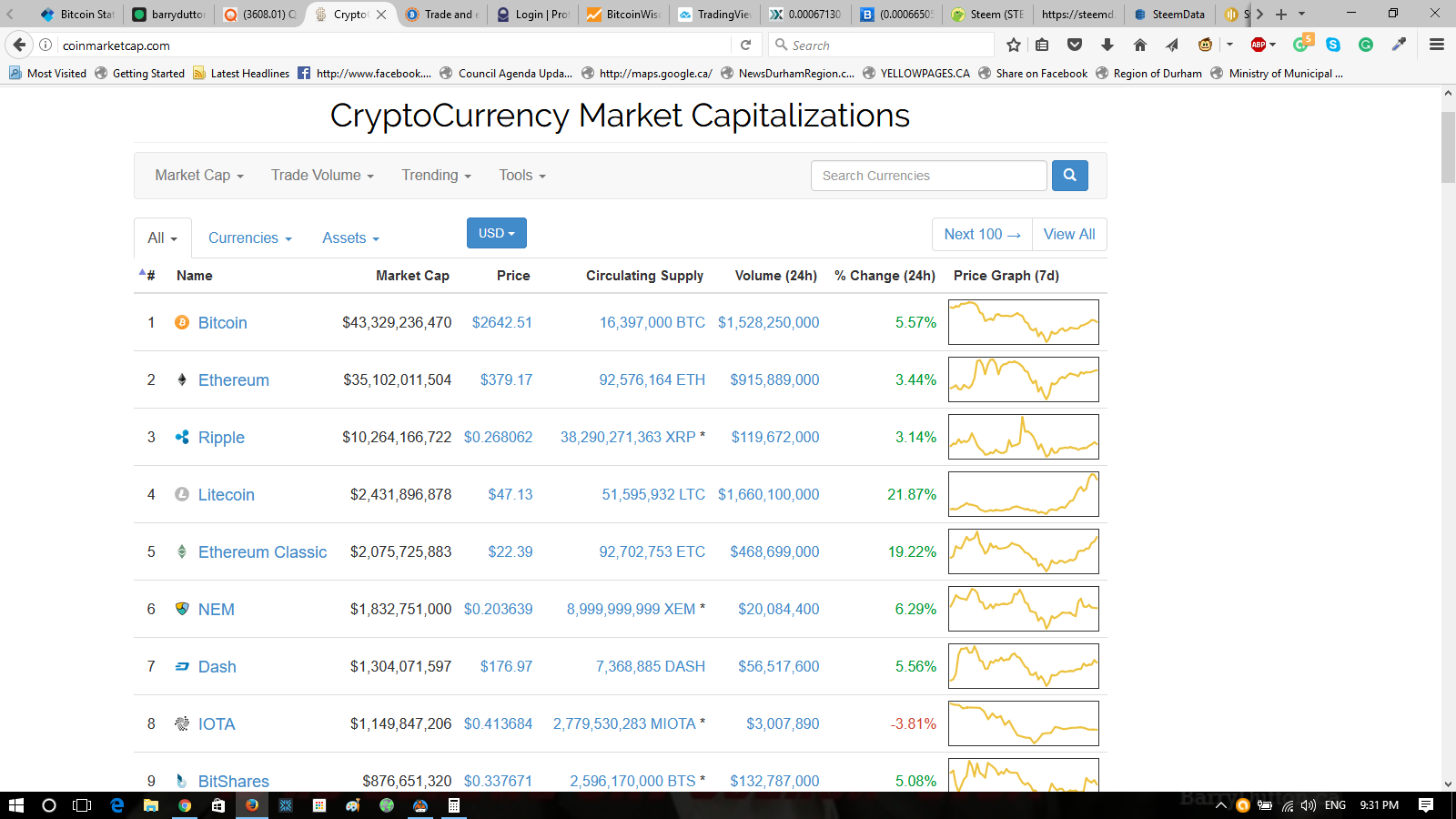The height and width of the screenshot is (819, 1456).
Task: Open the Firefox hamburger menu
Action: coord(1437,45)
